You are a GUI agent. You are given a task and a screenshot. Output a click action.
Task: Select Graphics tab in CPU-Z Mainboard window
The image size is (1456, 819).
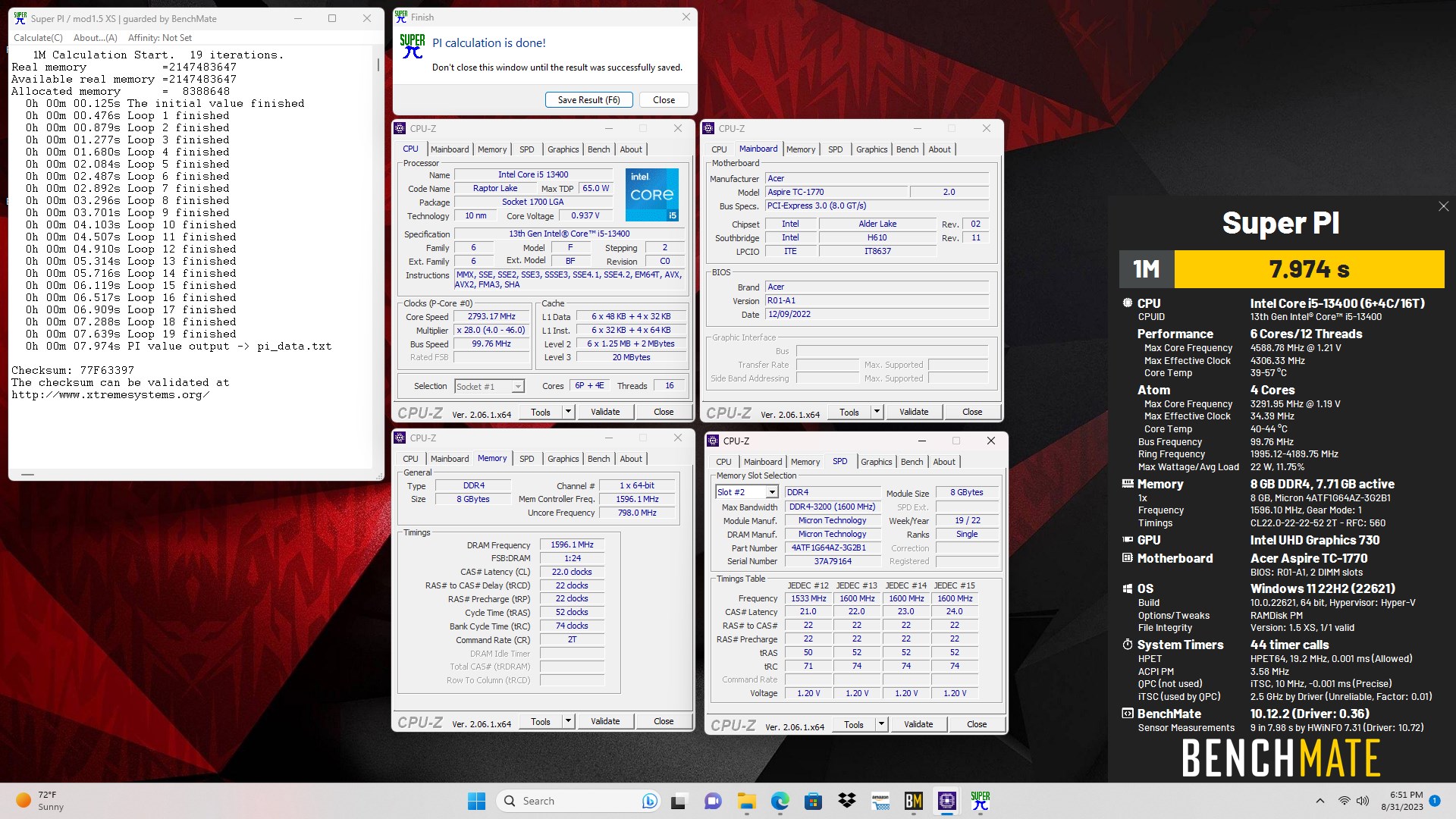point(871,149)
